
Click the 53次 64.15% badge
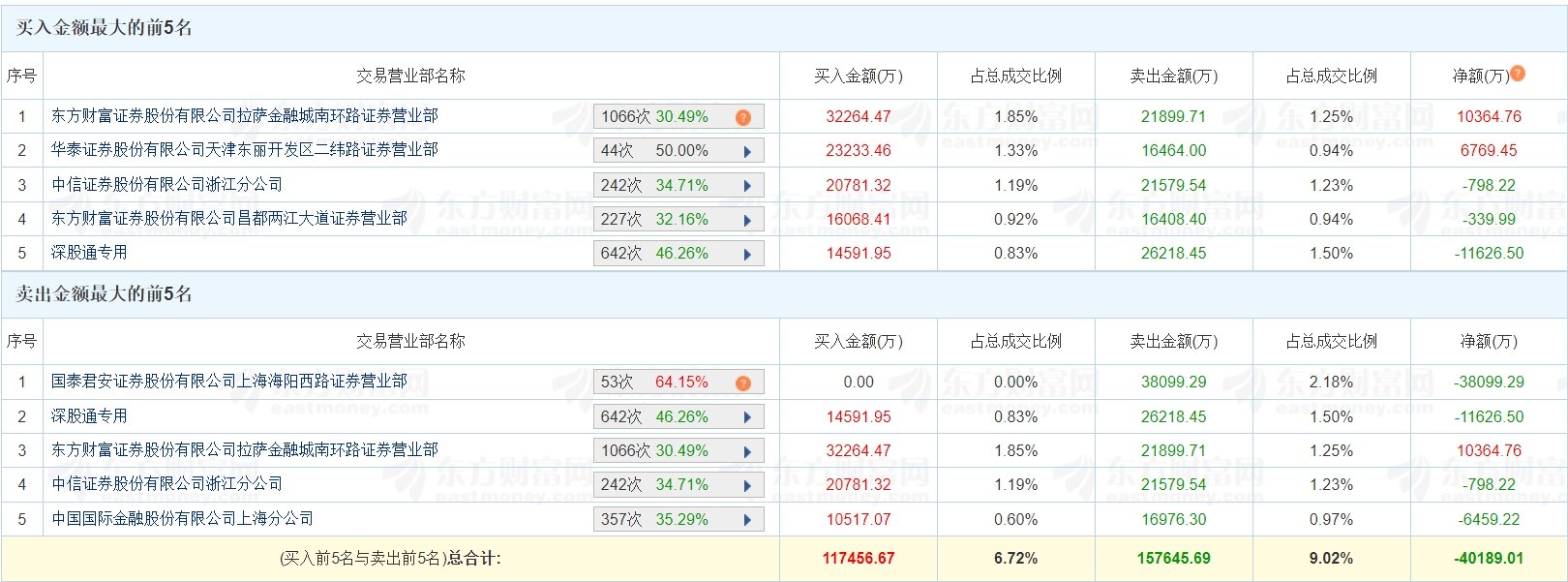point(678,383)
